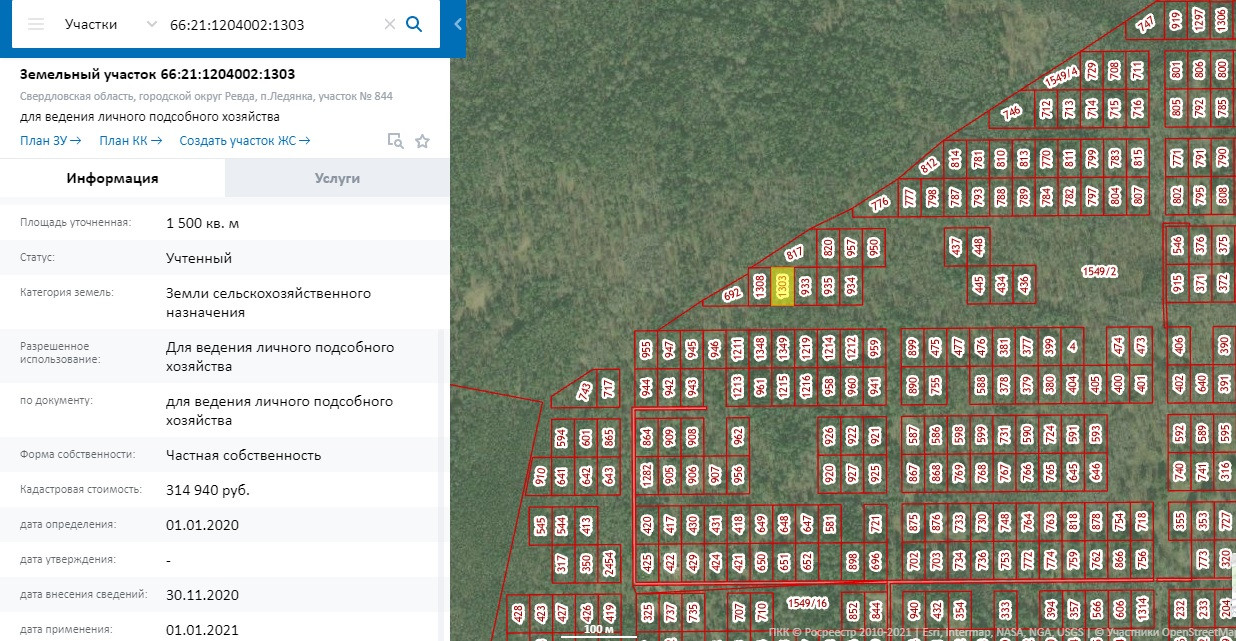This screenshot has height=641, width=1236.
Task: Add the parcel to favorites with the star
Action: 422,141
